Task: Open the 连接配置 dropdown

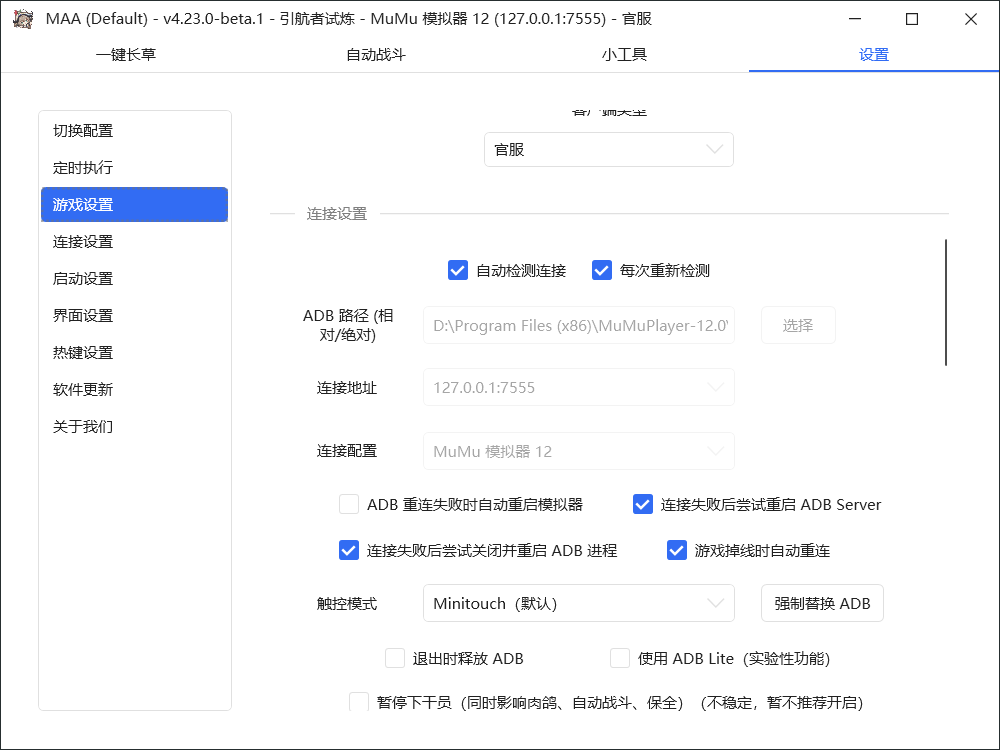Action: pyautogui.click(x=579, y=451)
